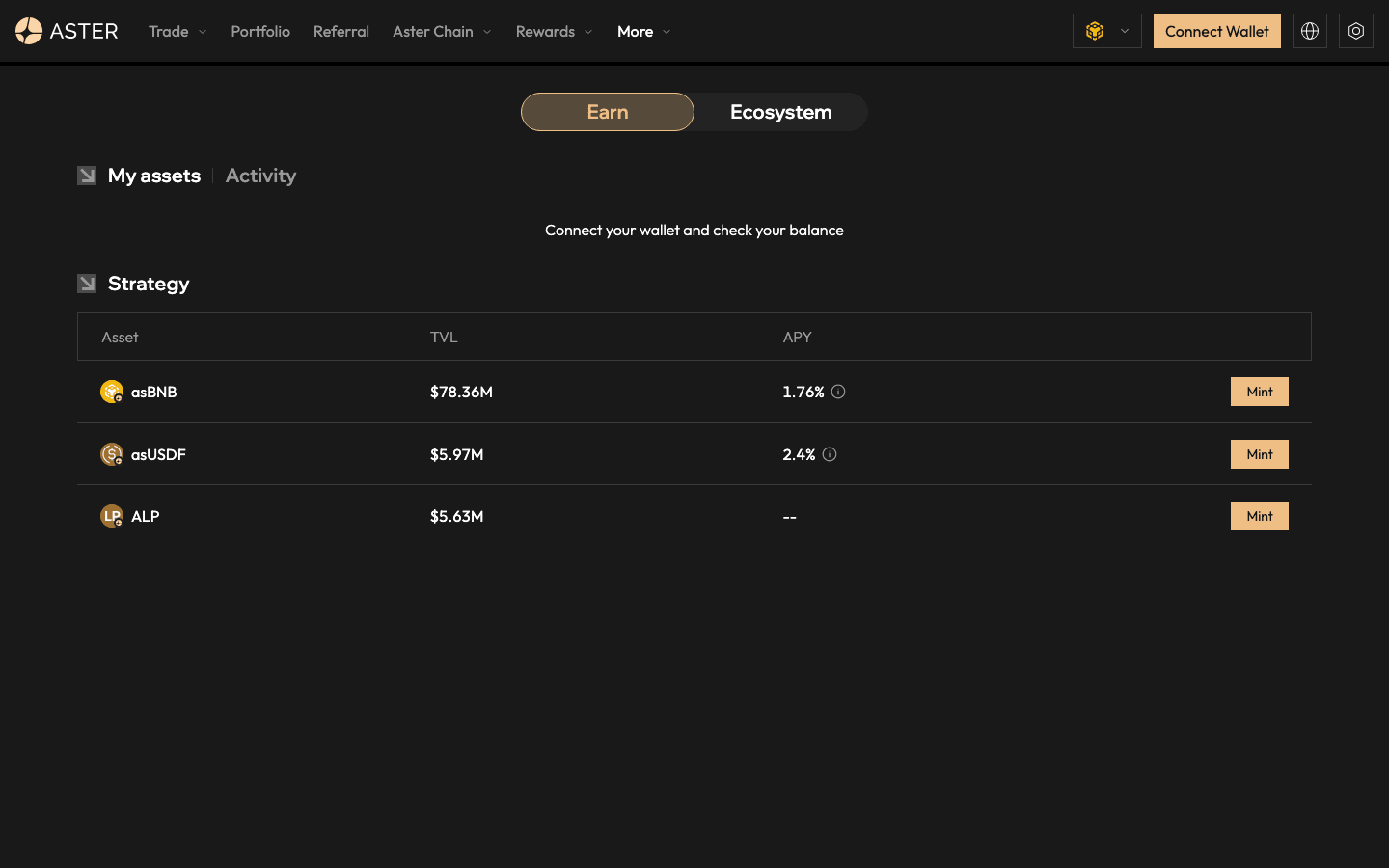Click the asUSDF token icon

click(112, 454)
